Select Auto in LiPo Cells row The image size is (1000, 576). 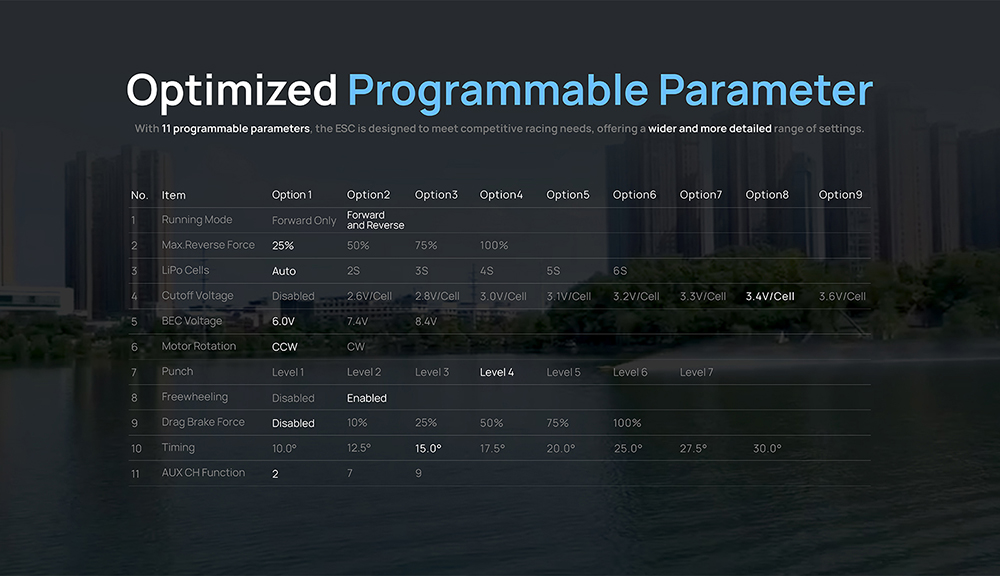click(x=284, y=271)
